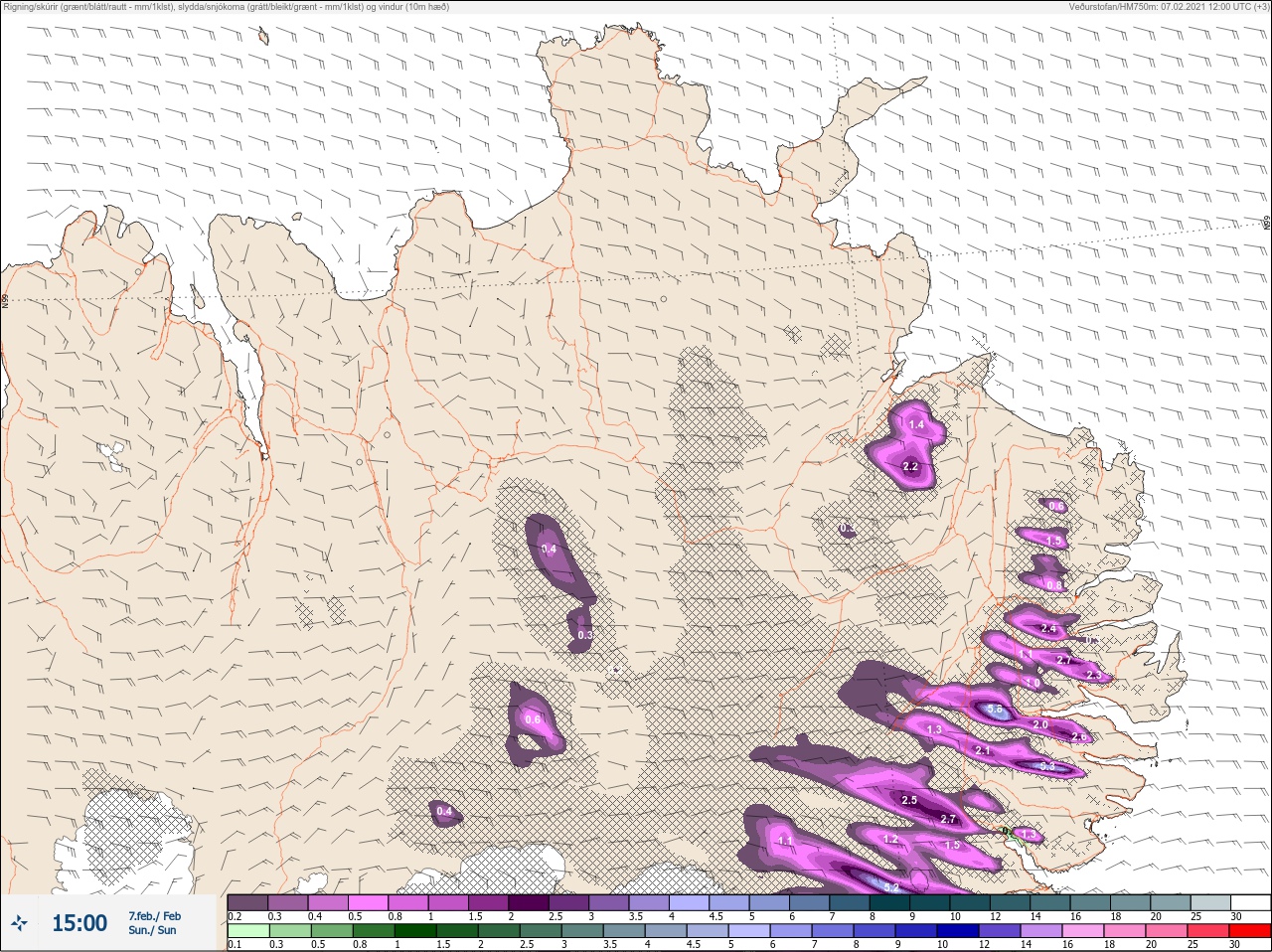The image size is (1272, 952).
Task: Click the 1.3 snowfall value label
Action: coord(934,729)
